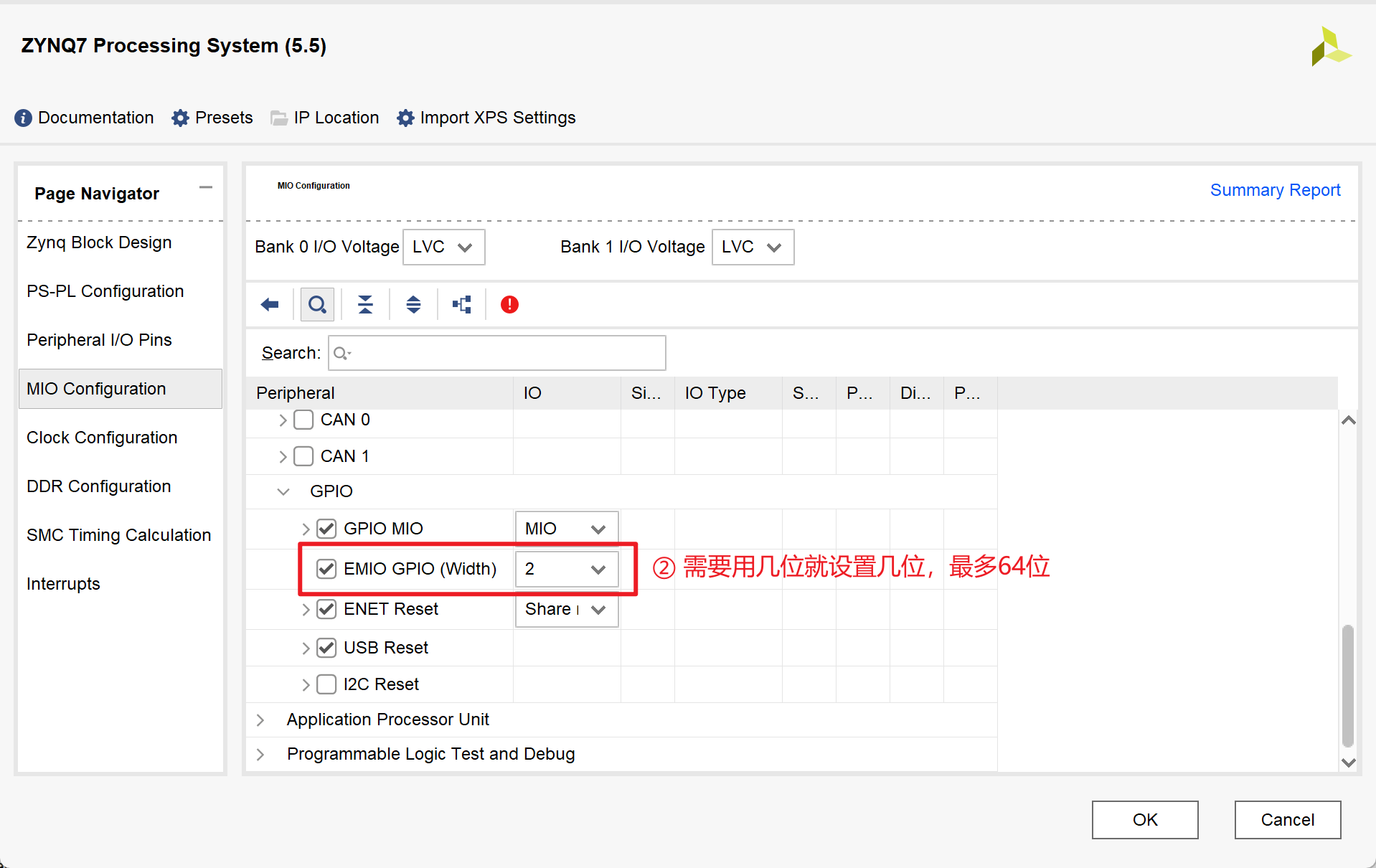Open the Summary Report link
The image size is (1376, 868).
(x=1275, y=190)
